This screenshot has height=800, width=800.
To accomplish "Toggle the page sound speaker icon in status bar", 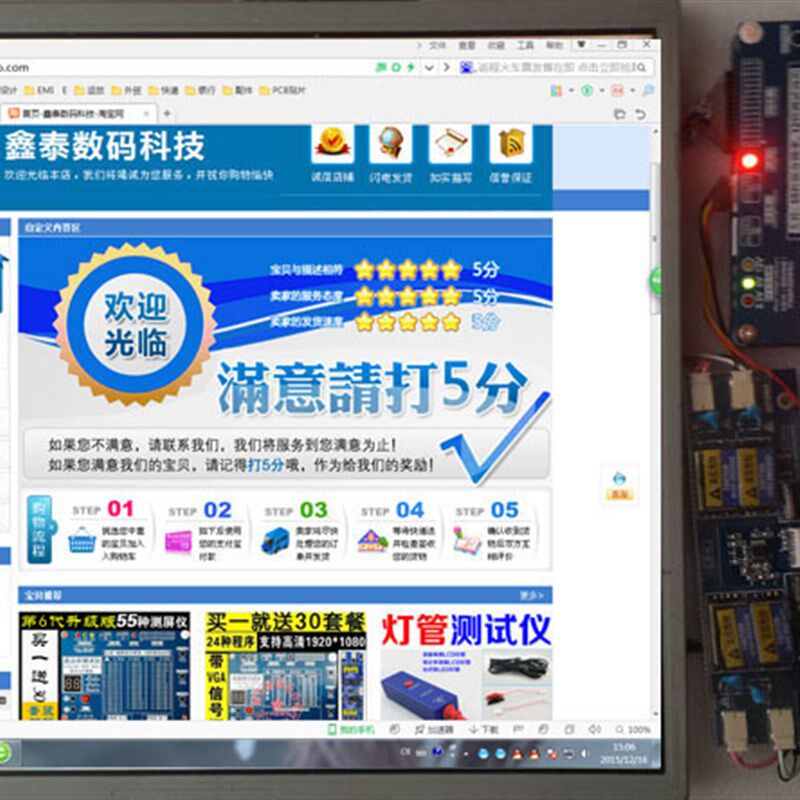I will (595, 730).
